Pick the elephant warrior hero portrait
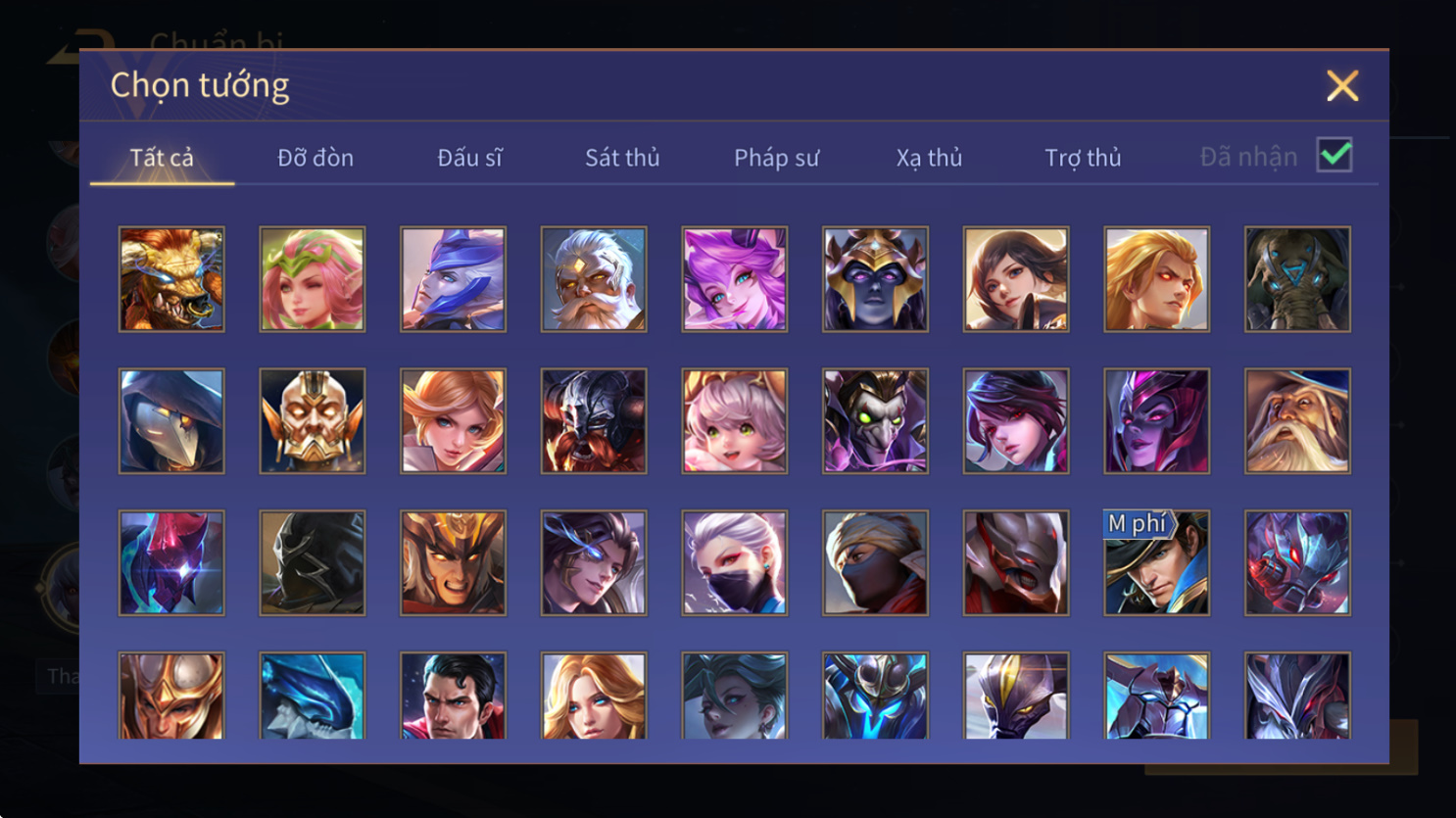 coord(1298,279)
